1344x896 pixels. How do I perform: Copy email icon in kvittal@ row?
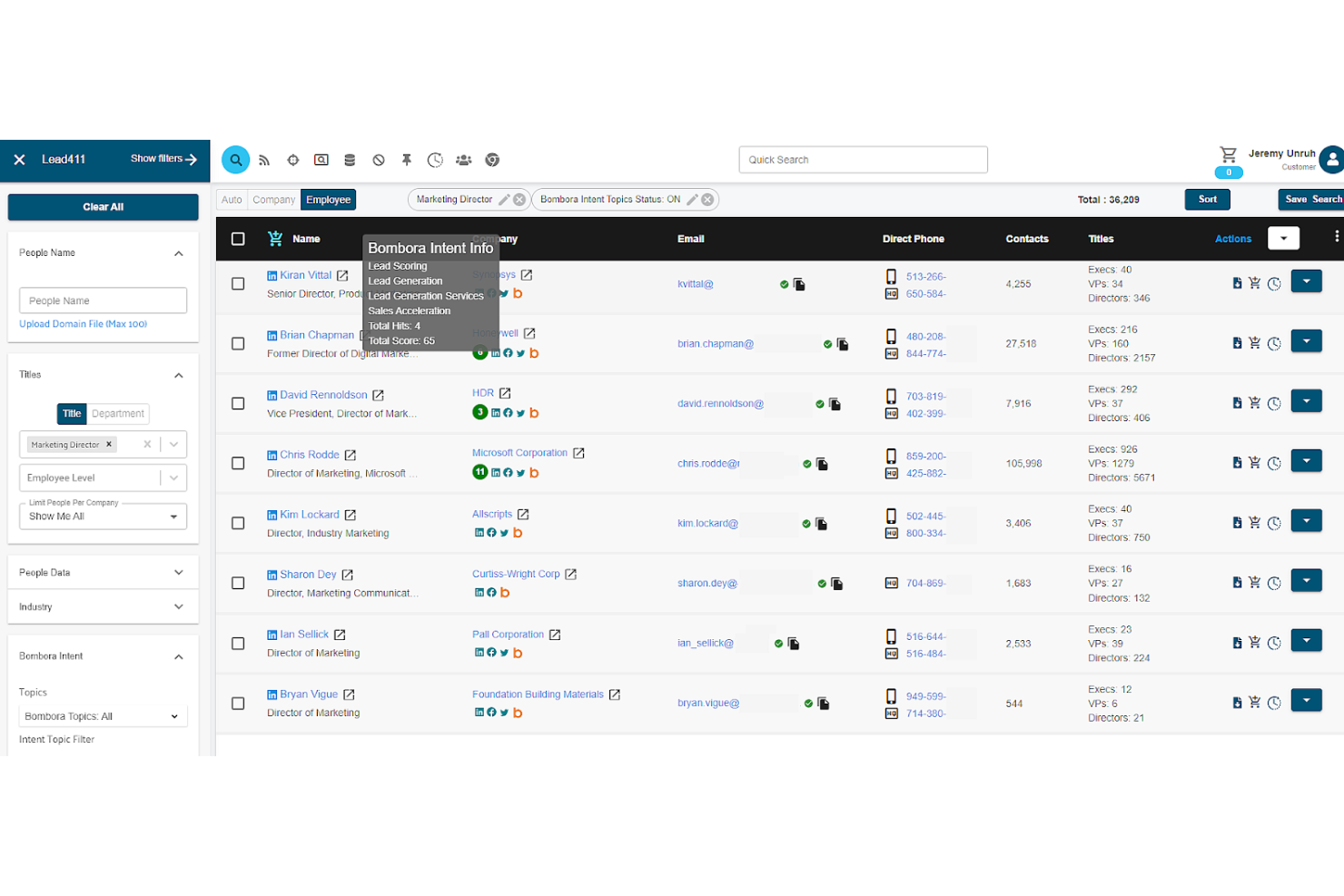(799, 284)
